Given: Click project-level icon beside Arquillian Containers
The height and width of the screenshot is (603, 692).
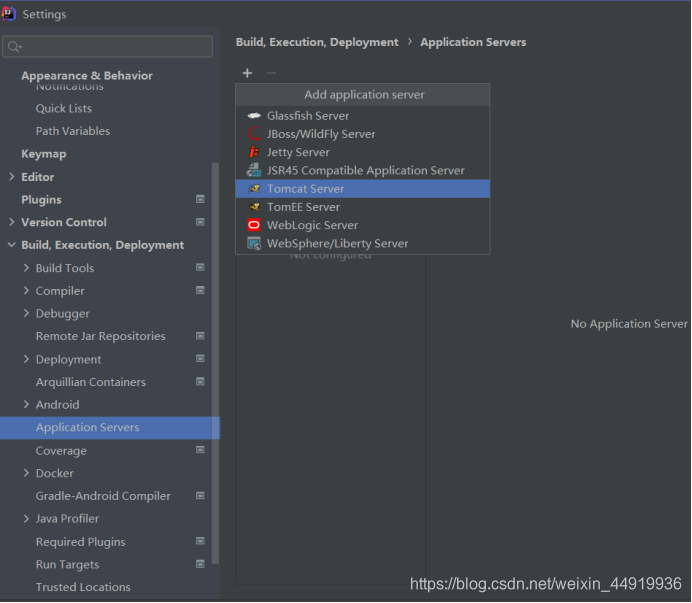Looking at the screenshot, I should click(200, 381).
